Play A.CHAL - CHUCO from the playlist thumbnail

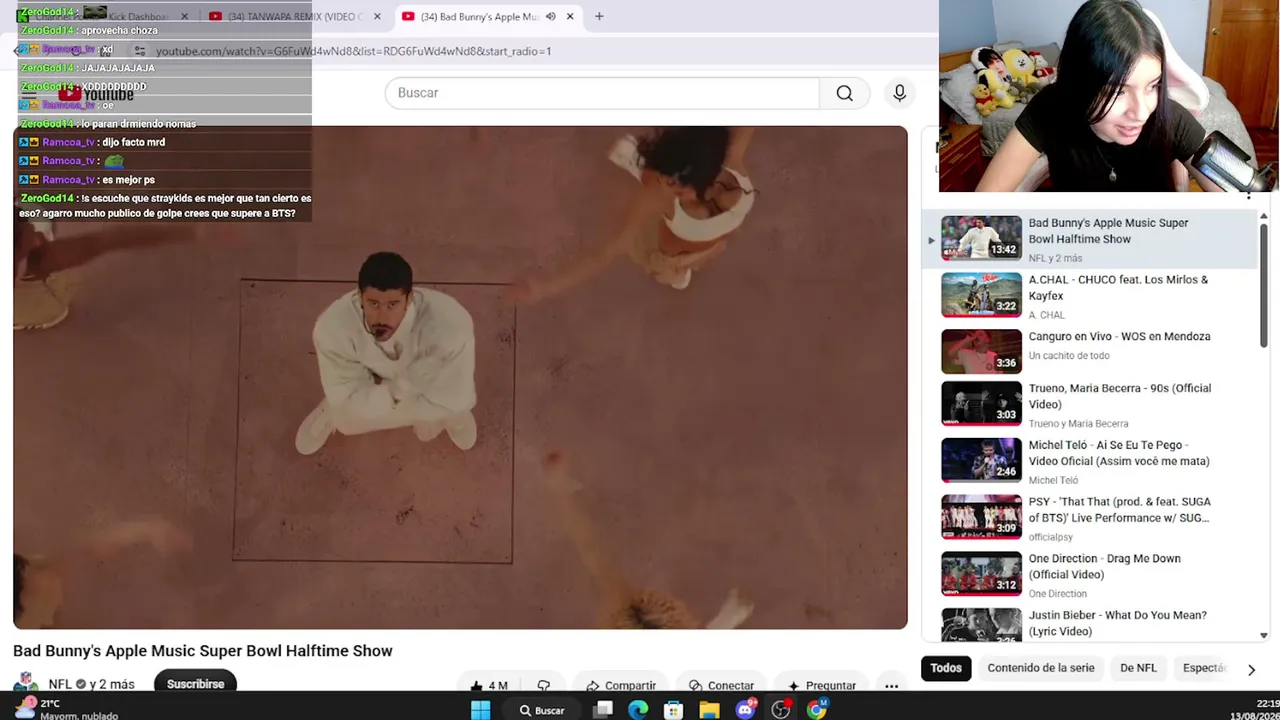(x=981, y=294)
